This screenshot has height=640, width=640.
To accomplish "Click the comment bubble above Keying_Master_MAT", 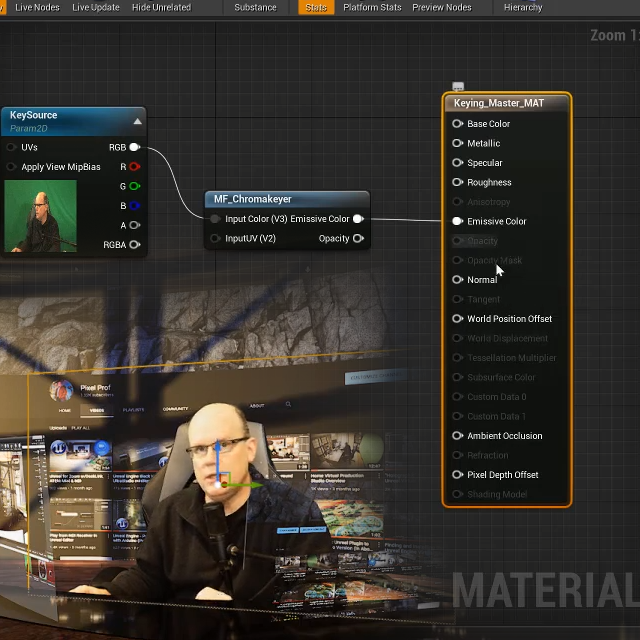I will [458, 87].
